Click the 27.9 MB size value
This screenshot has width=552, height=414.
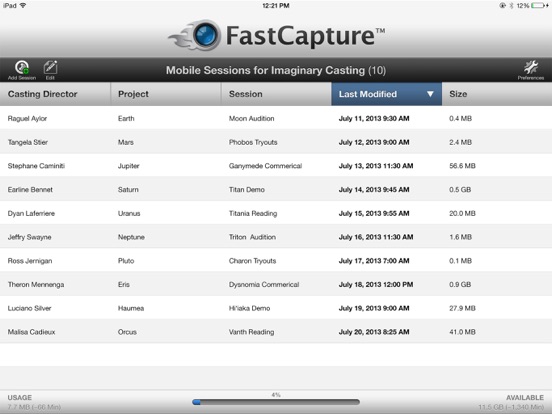pos(462,308)
